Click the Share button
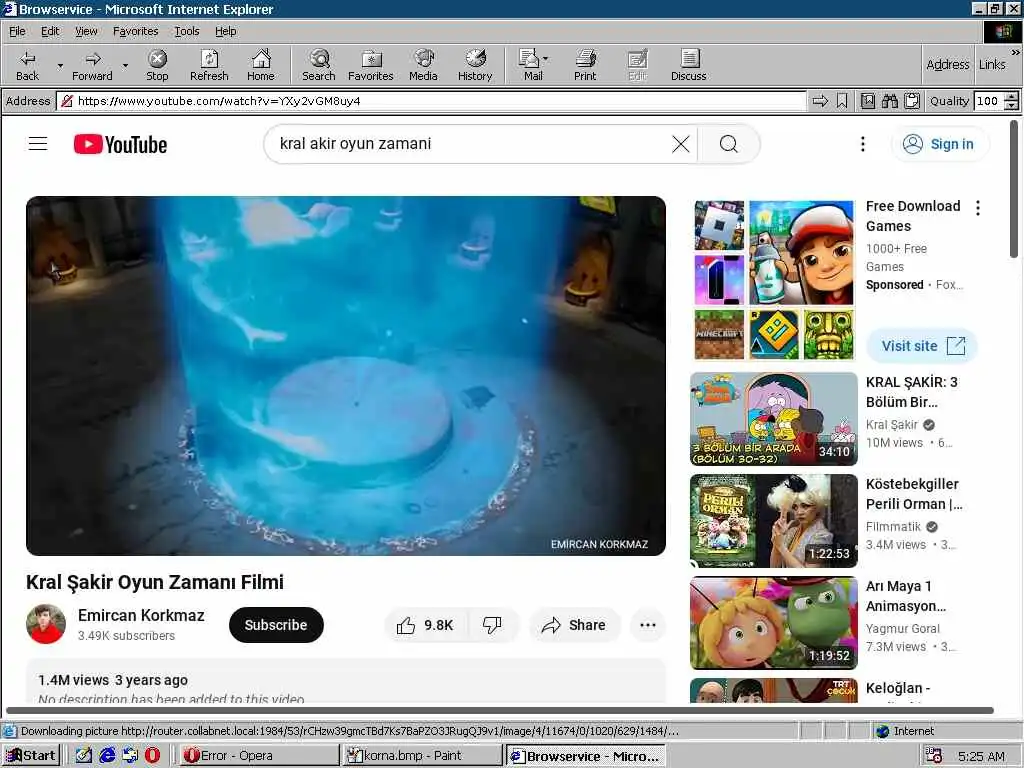This screenshot has height=768, width=1024. [574, 625]
